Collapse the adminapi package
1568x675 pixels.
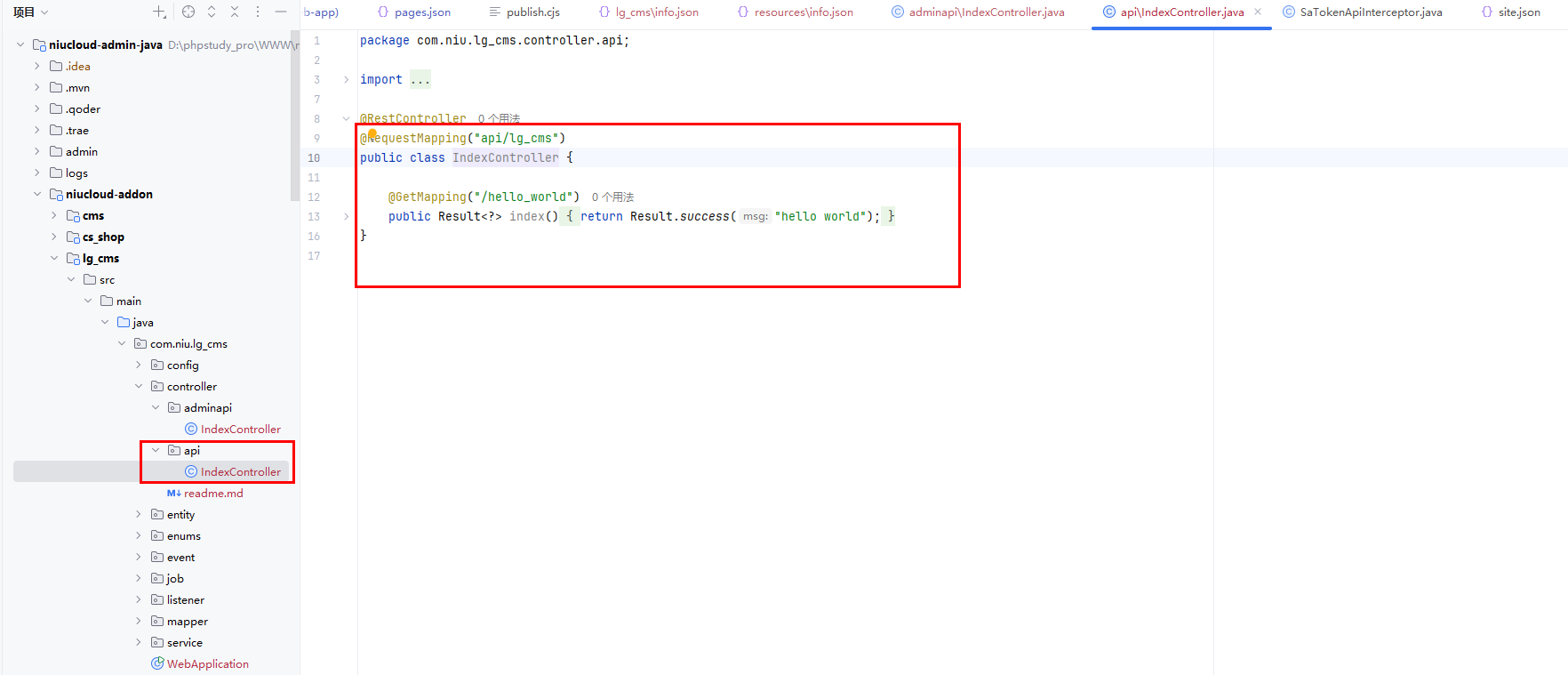156,407
